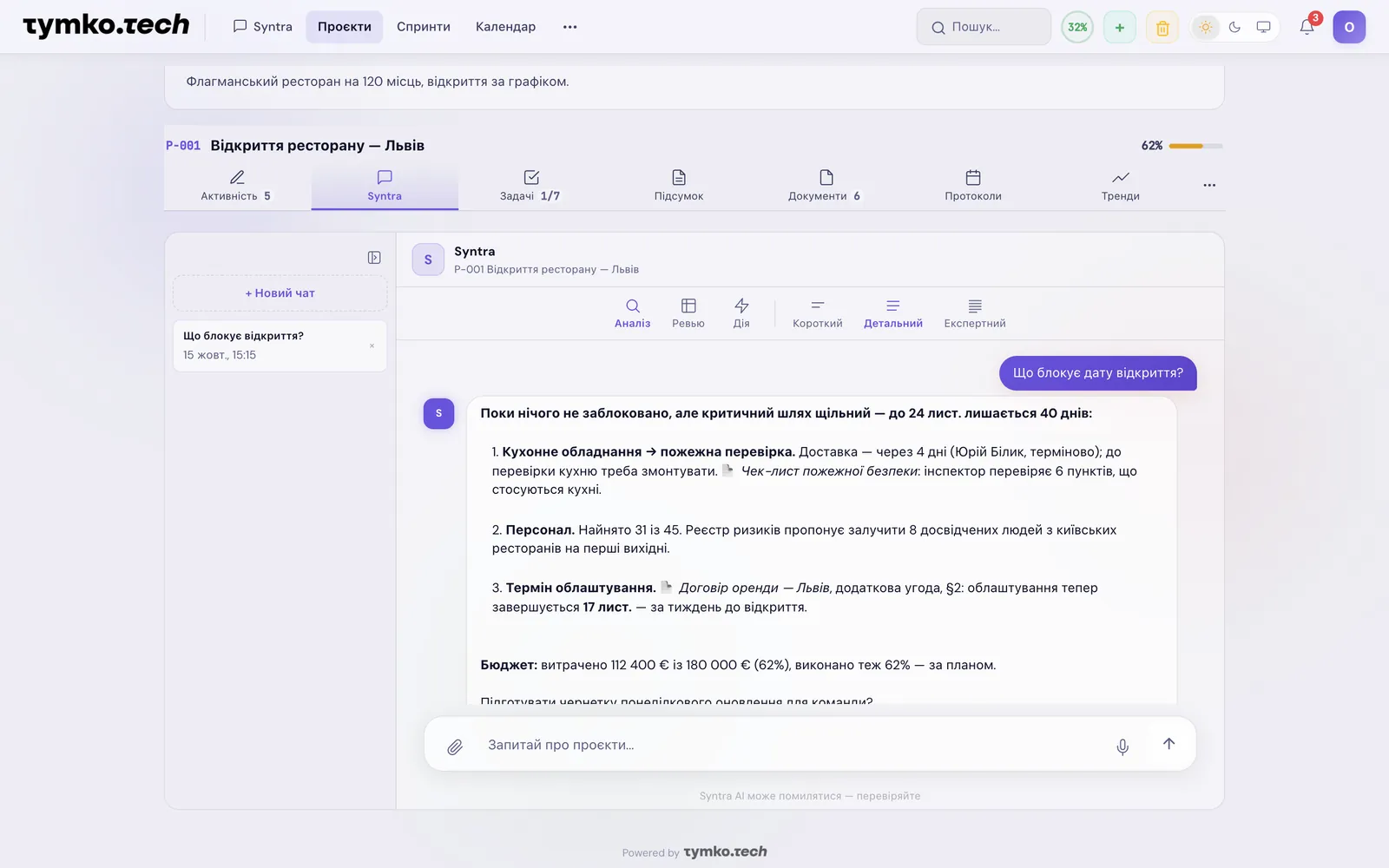Delete the 'Що блокує відкриття?' chat
Viewport: 1389px width, 868px height.
372,345
